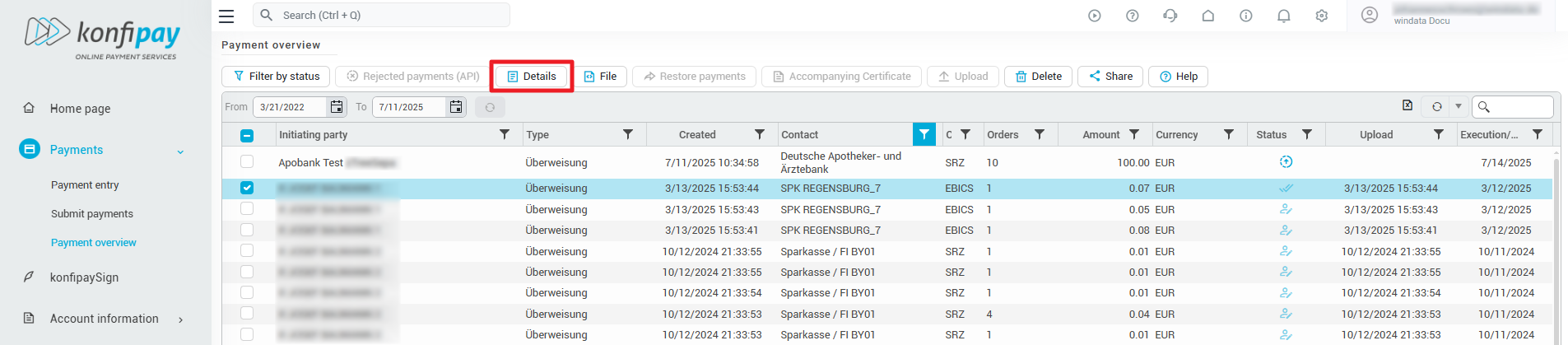Click the active Contact column filter icon
The width and height of the screenshot is (1568, 345).
tap(924, 134)
